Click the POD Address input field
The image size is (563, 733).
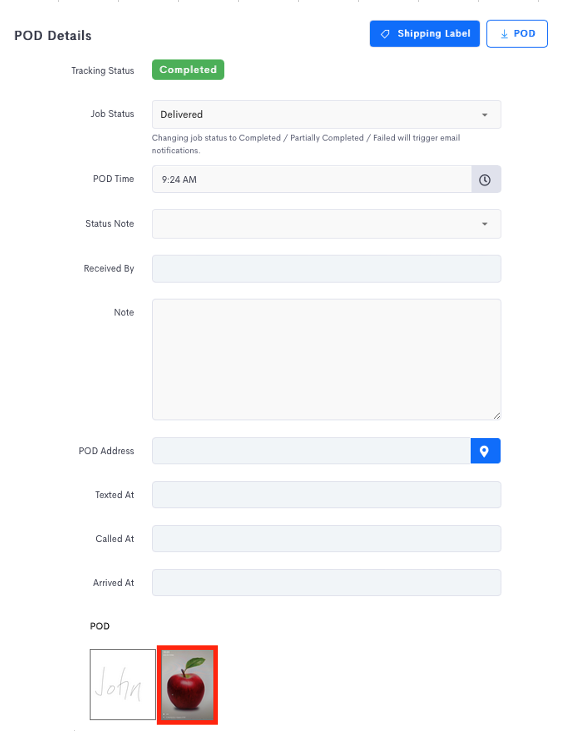[x=311, y=451]
